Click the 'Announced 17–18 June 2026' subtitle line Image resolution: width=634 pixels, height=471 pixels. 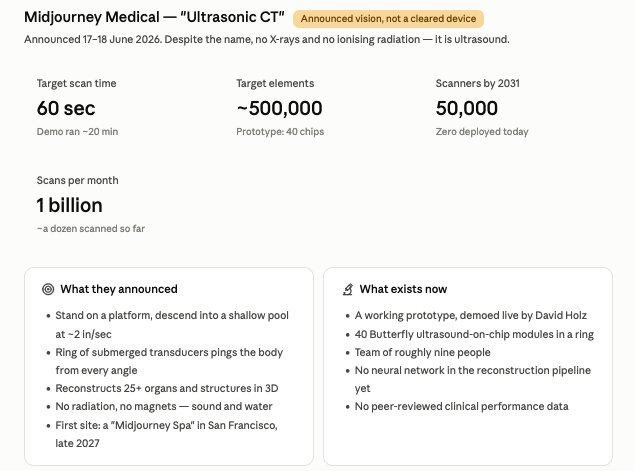(x=267, y=40)
